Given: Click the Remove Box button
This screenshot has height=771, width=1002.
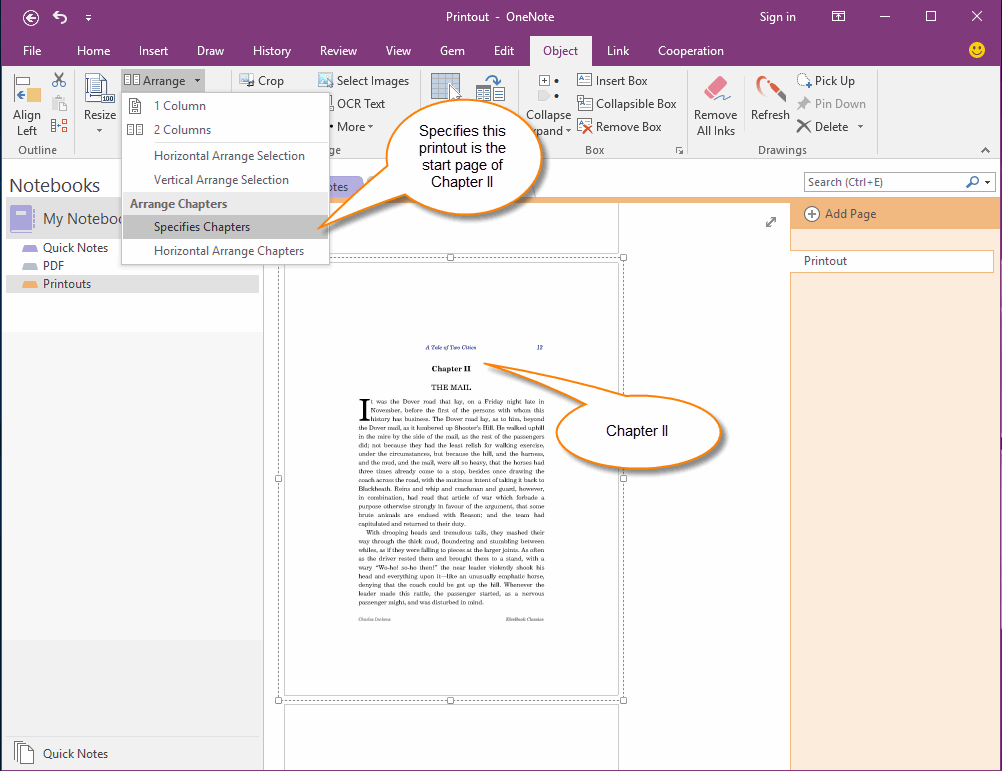Looking at the screenshot, I should pyautogui.click(x=619, y=126).
